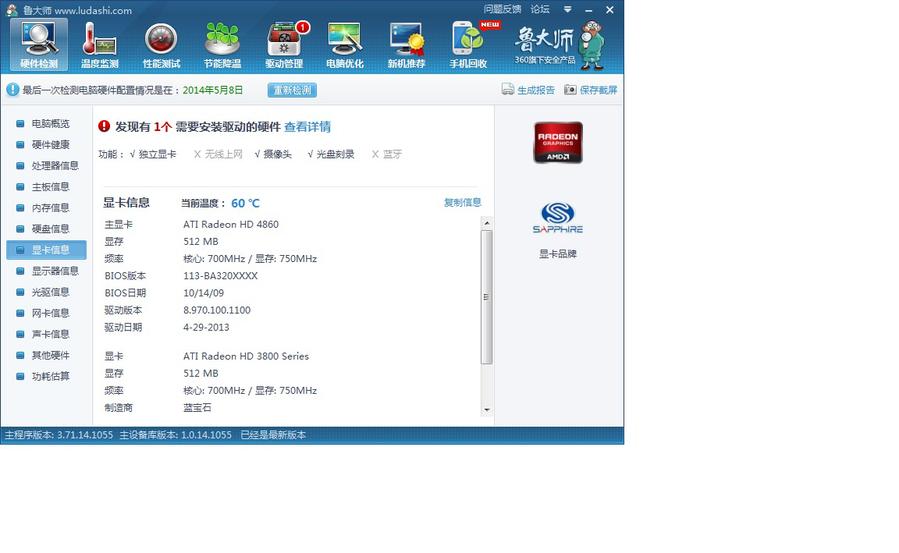
Task: Open the 手机回收 phone recycling icon
Action: 468,45
